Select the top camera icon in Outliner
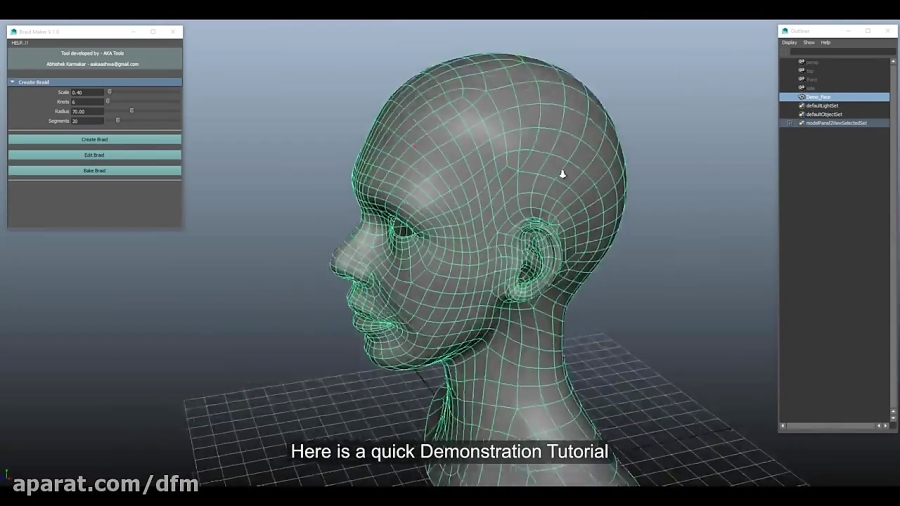Screen dimensions: 900x506 801,70
